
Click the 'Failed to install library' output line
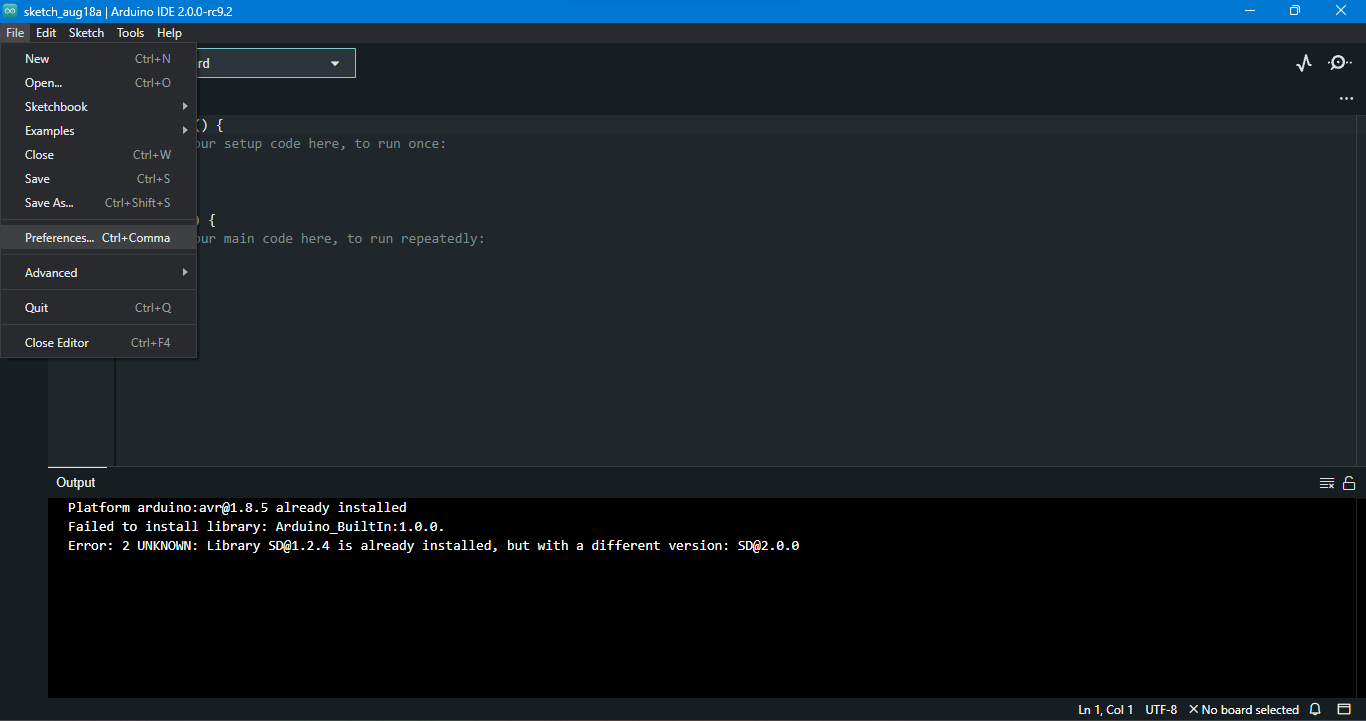click(x=256, y=527)
